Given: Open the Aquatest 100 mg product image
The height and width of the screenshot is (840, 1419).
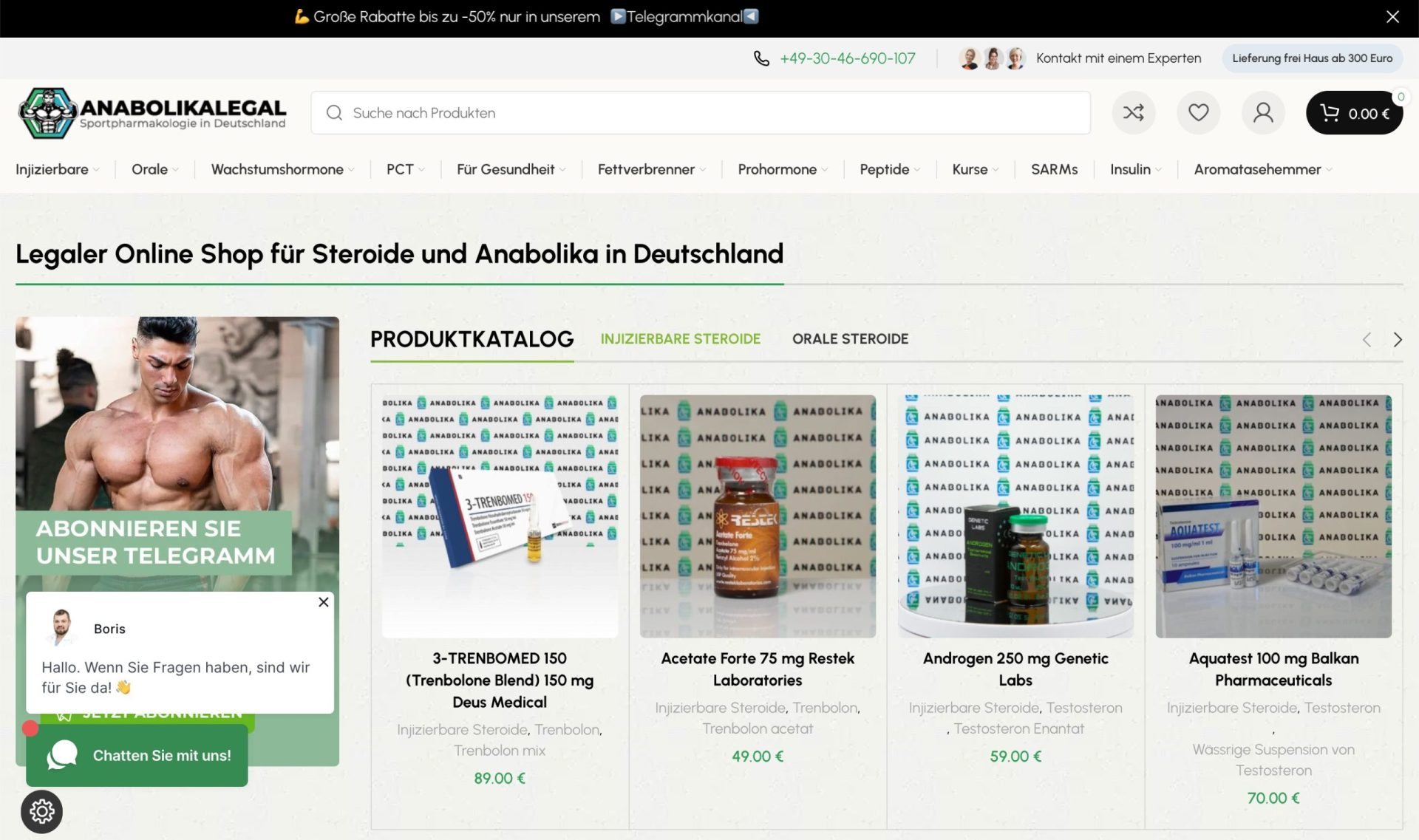Looking at the screenshot, I should tap(1273, 515).
